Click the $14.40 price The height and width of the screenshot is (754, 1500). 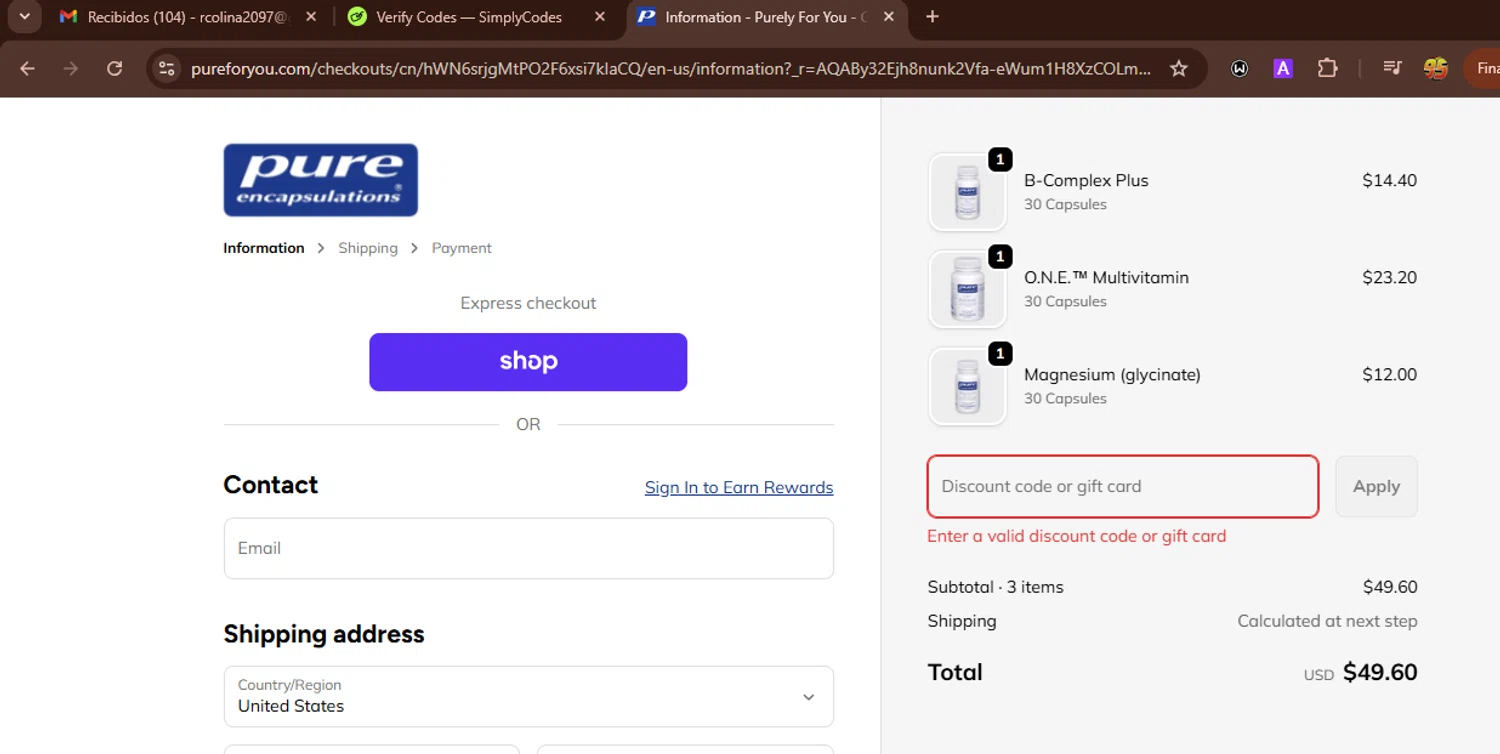pos(1389,180)
